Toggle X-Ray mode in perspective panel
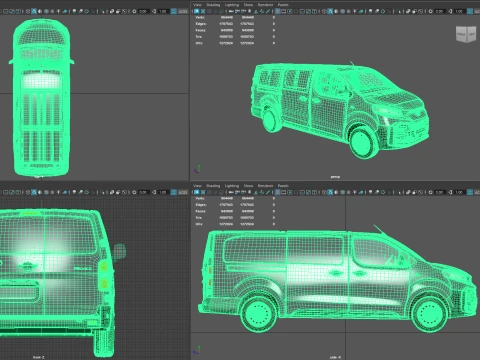 [408, 11]
